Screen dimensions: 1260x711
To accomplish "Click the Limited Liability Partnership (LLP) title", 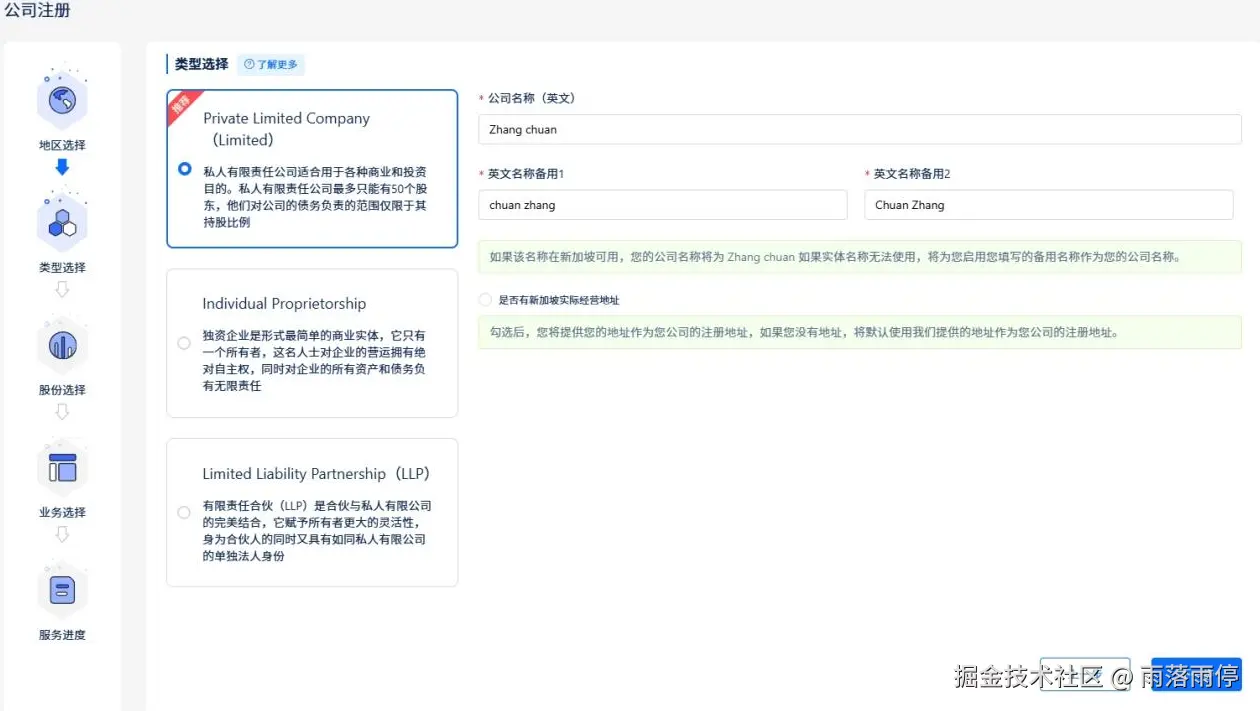I will (x=316, y=474).
